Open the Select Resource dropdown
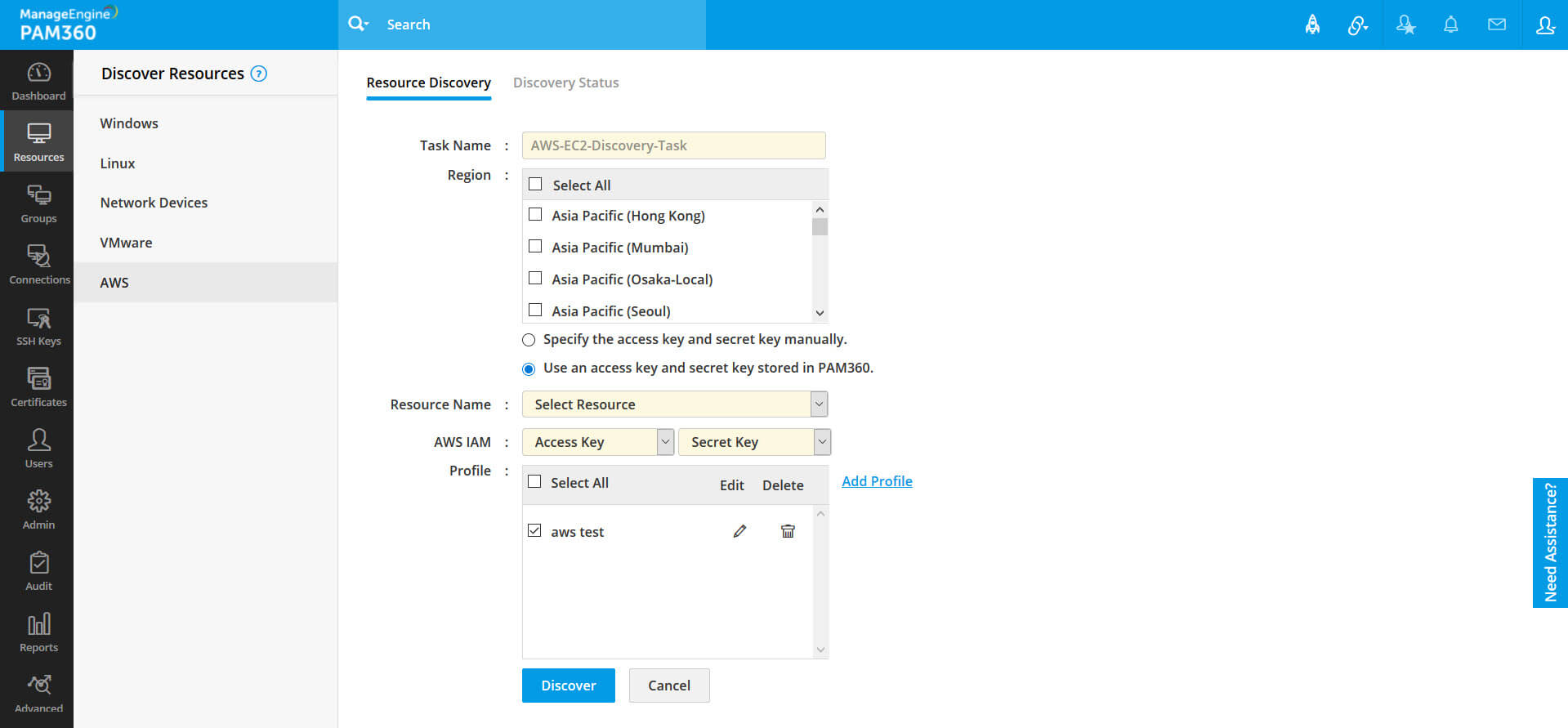The height and width of the screenshot is (728, 1568). pos(675,404)
